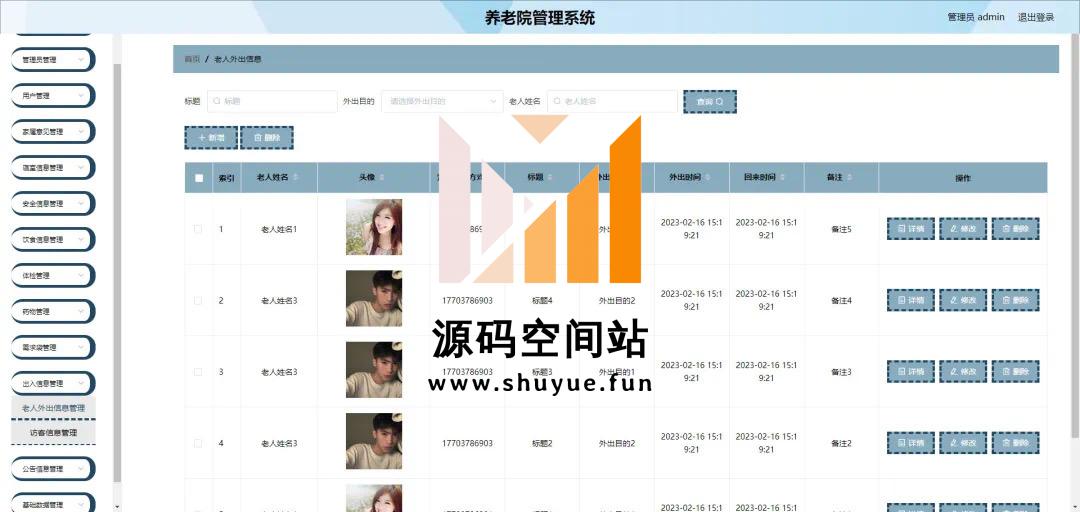Go to 首页 via the breadcrumb
Screen dimensions: 1080x512
pyautogui.click(x=192, y=59)
